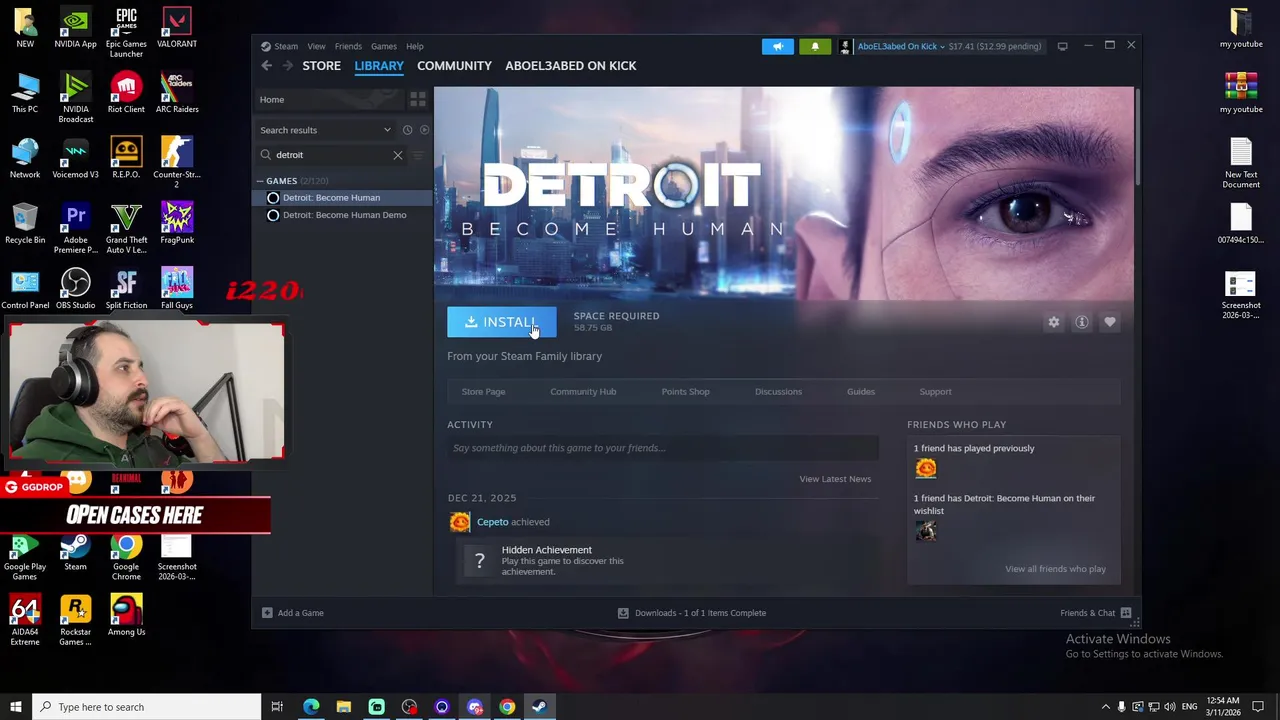
Task: Open the Discussions link
Action: coord(778,392)
